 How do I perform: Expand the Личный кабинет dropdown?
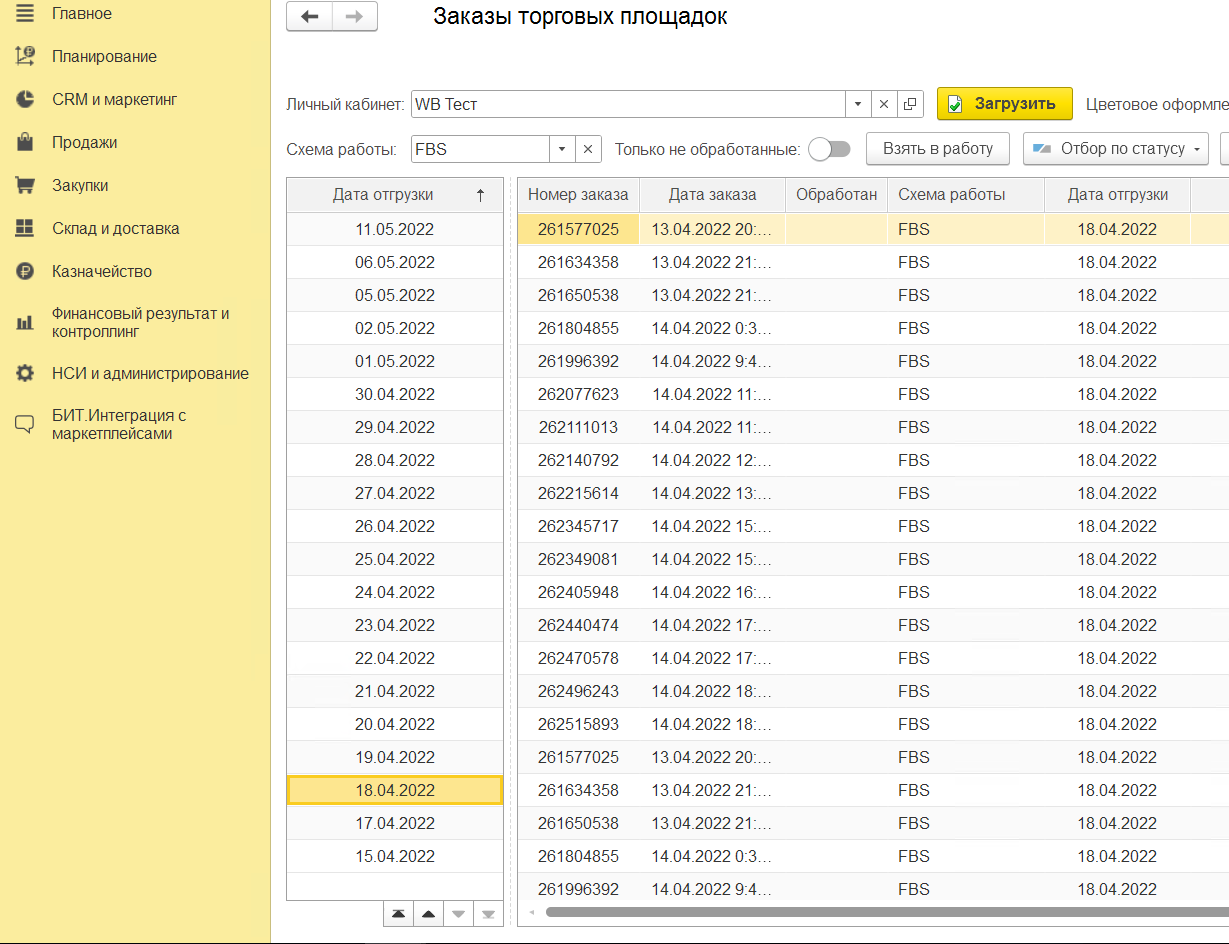coord(858,104)
